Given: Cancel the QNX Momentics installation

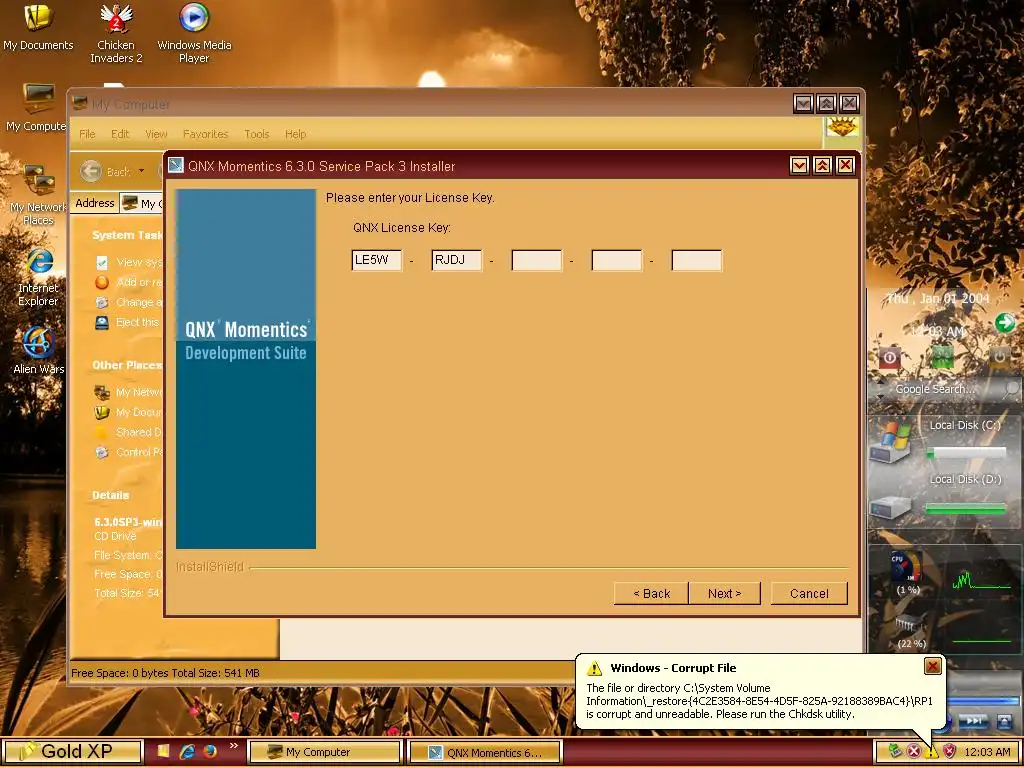Looking at the screenshot, I should pos(808,593).
